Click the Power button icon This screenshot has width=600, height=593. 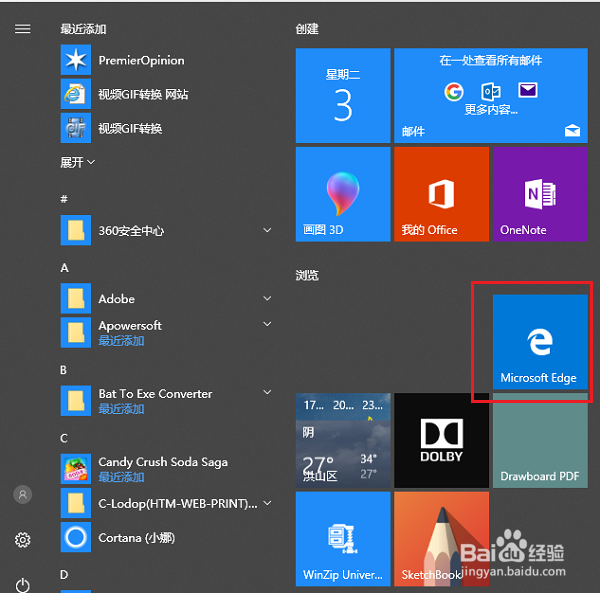point(23,585)
